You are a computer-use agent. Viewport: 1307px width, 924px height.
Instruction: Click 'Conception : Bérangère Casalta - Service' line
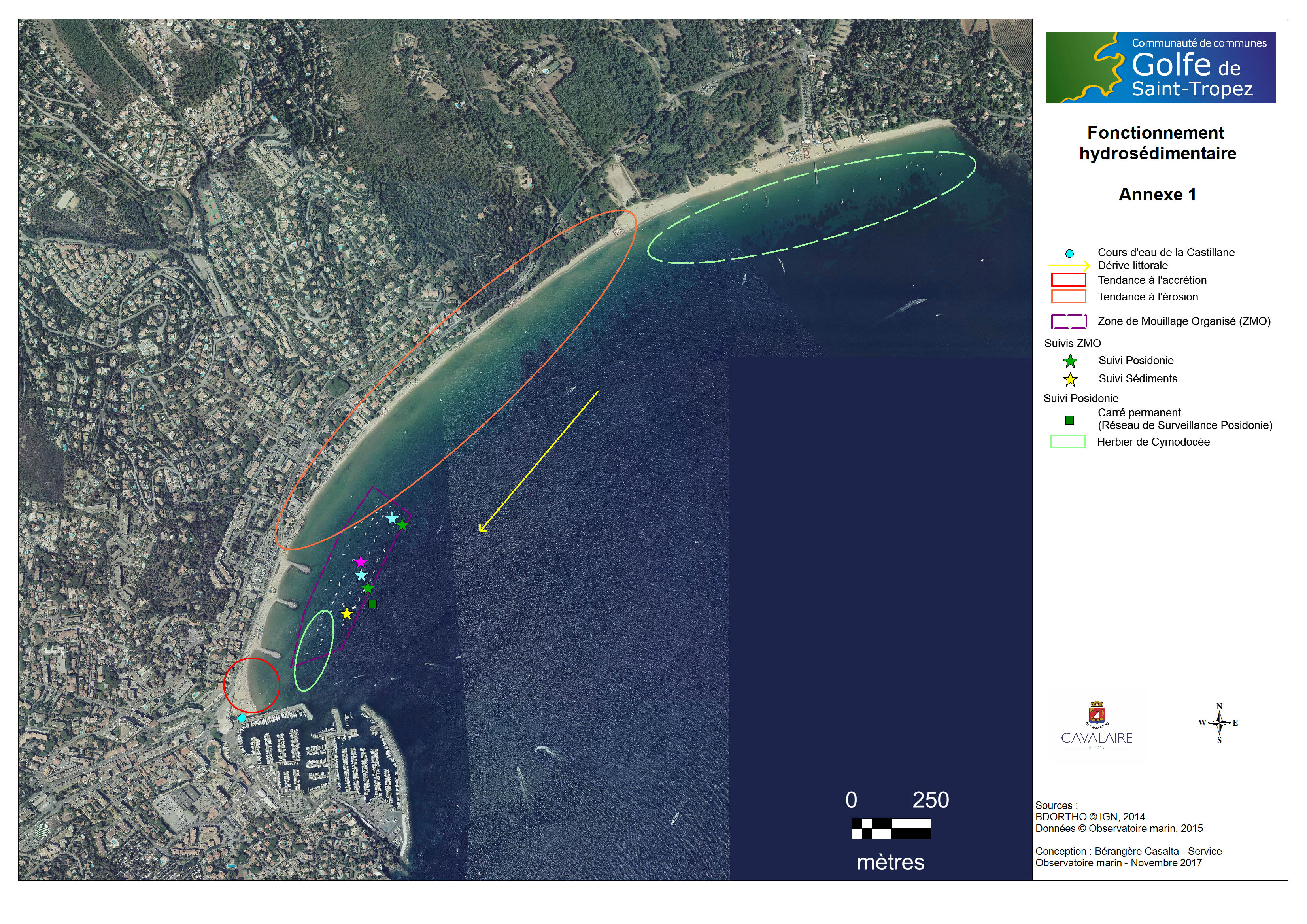click(1128, 851)
